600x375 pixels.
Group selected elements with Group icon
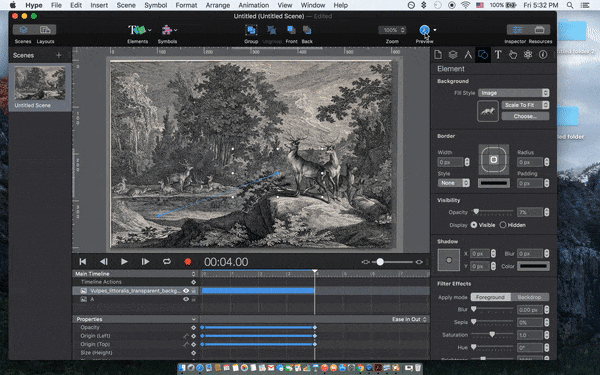251,30
